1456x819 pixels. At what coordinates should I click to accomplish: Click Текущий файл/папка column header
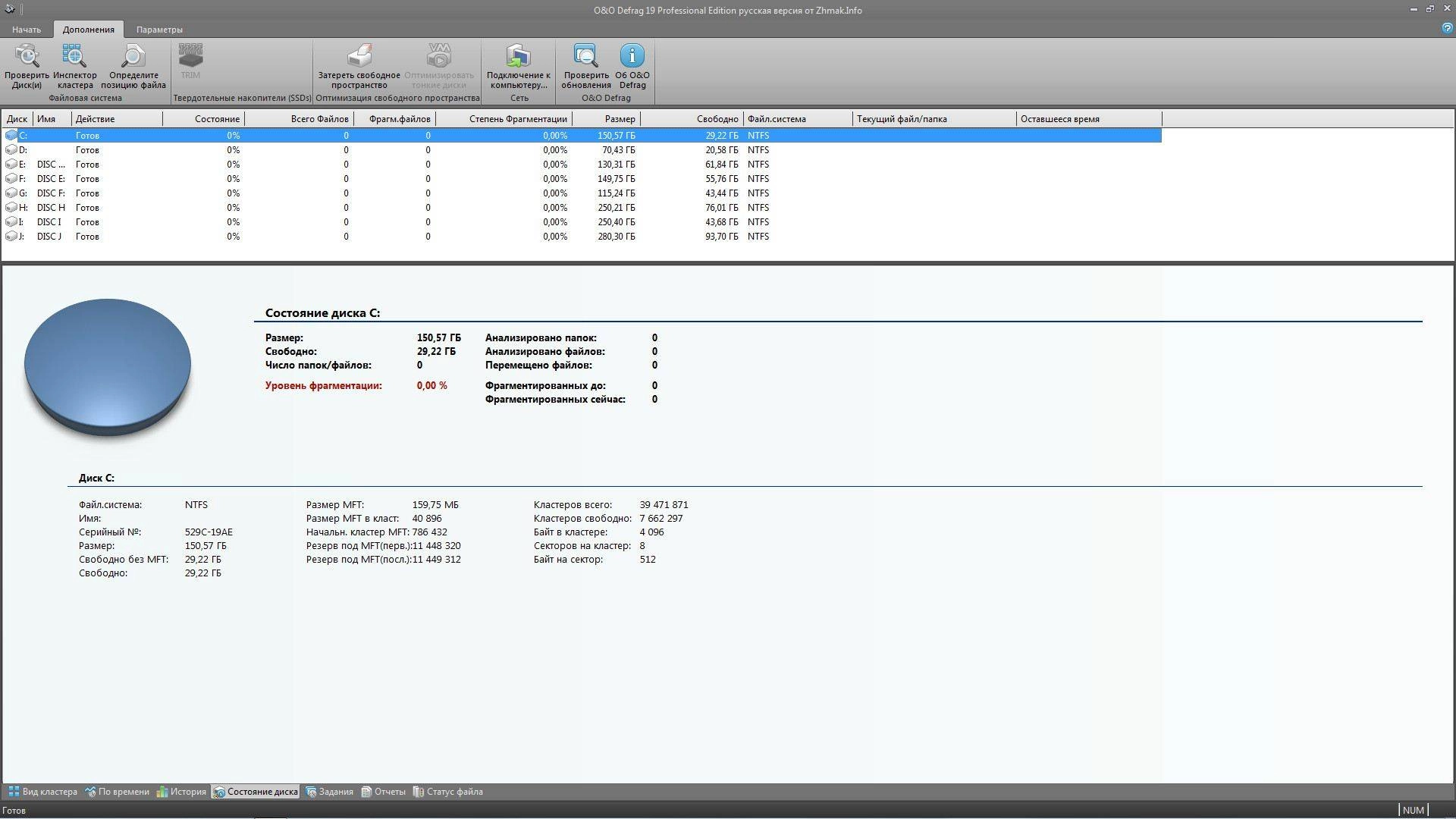[934, 119]
